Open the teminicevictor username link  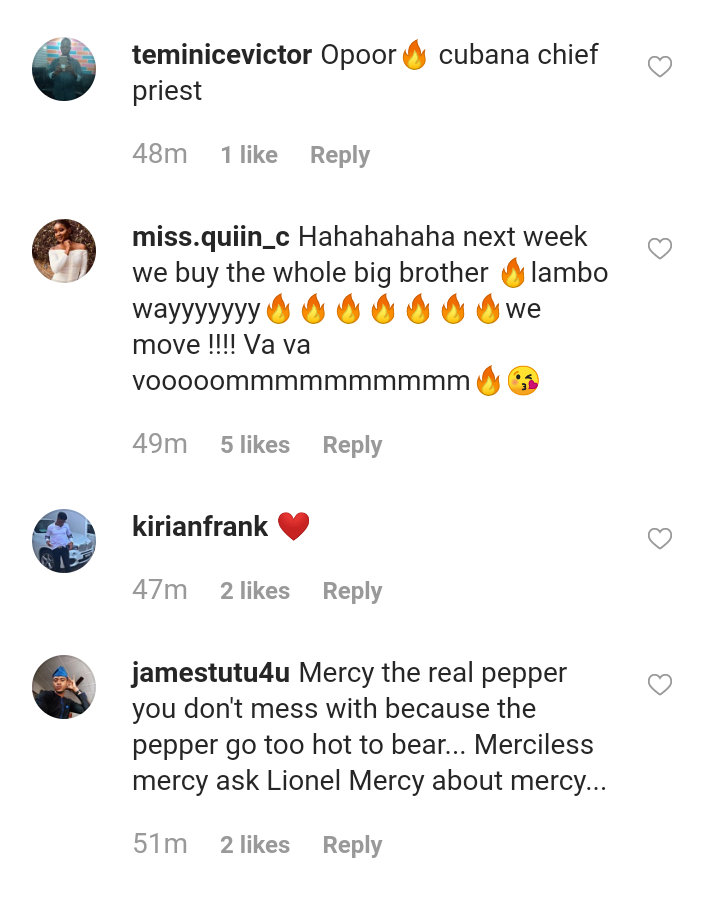pos(222,55)
